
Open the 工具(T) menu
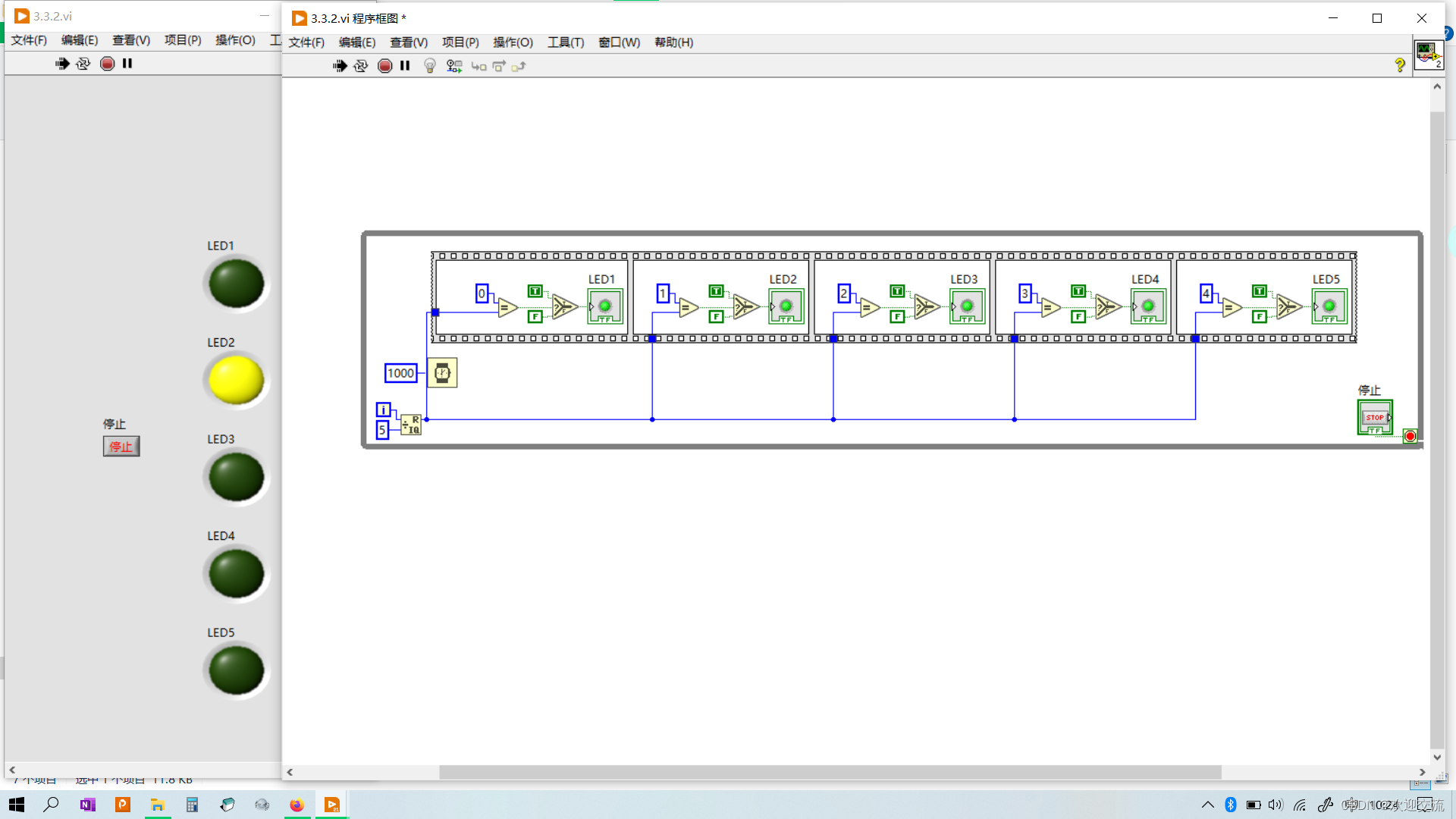pyautogui.click(x=565, y=42)
